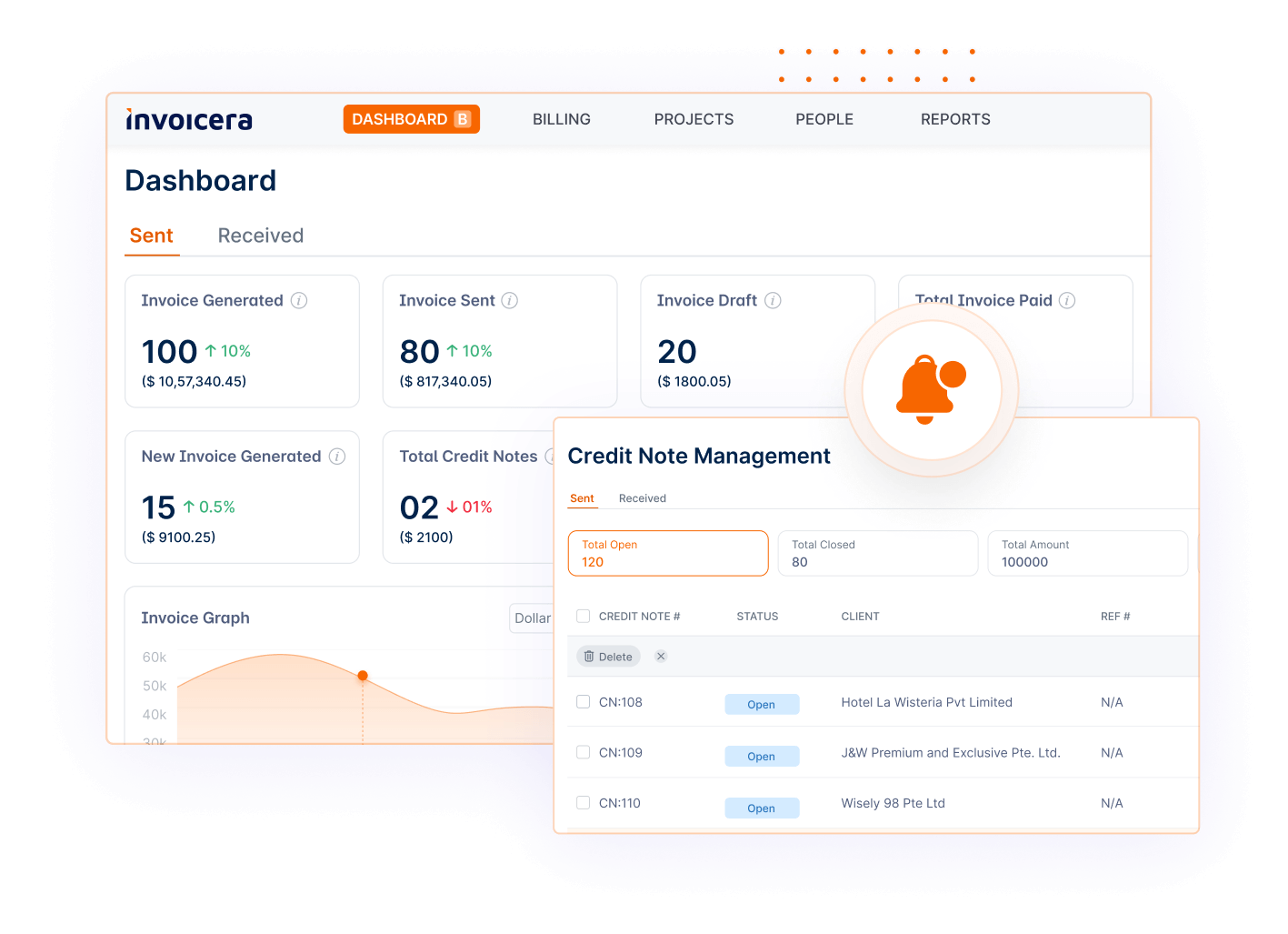Click amount ($ 817,340.05)
Image resolution: width=1288 pixels, height=934 pixels.
pyautogui.click(x=445, y=381)
